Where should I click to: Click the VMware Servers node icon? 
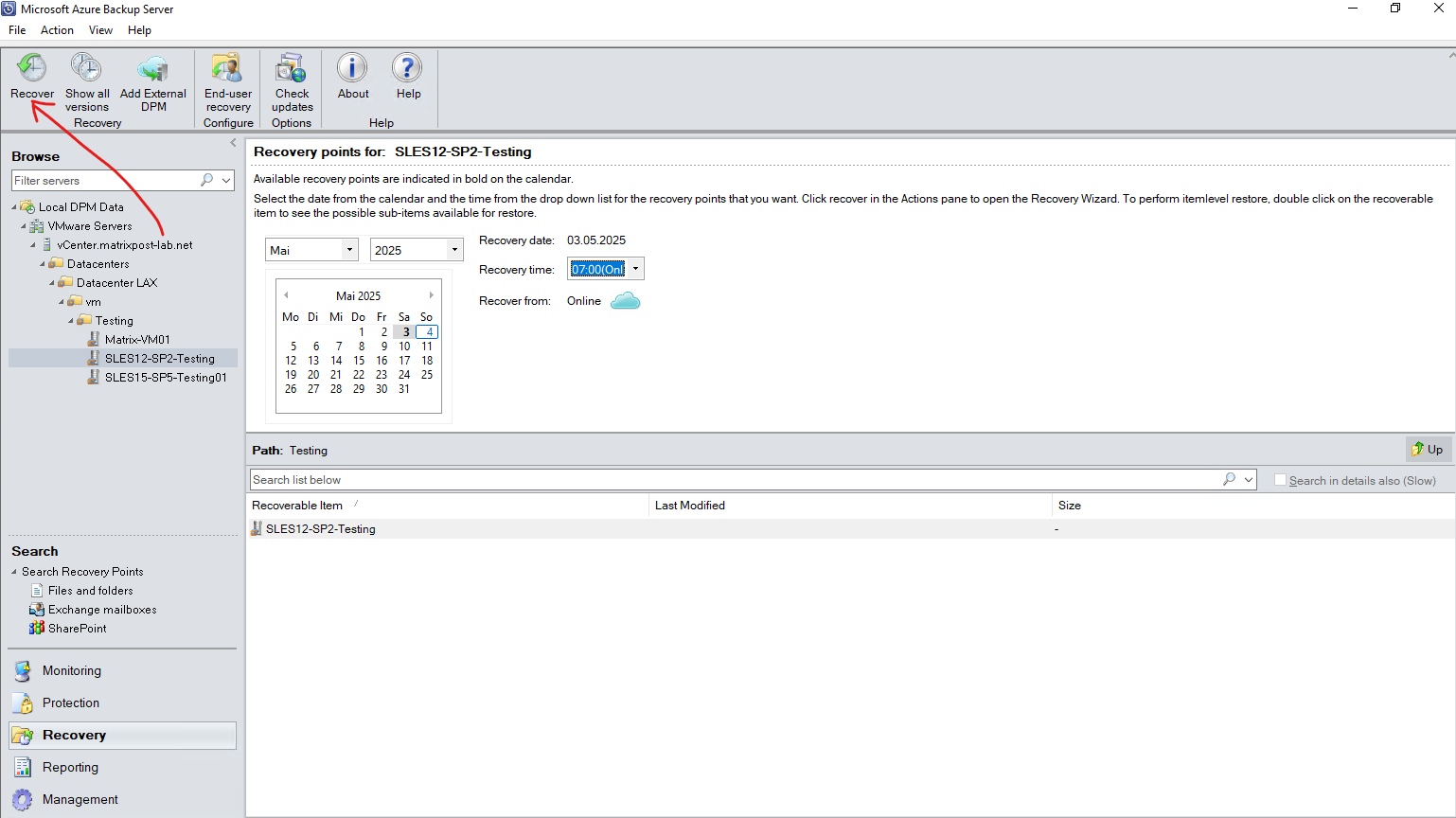point(36,225)
